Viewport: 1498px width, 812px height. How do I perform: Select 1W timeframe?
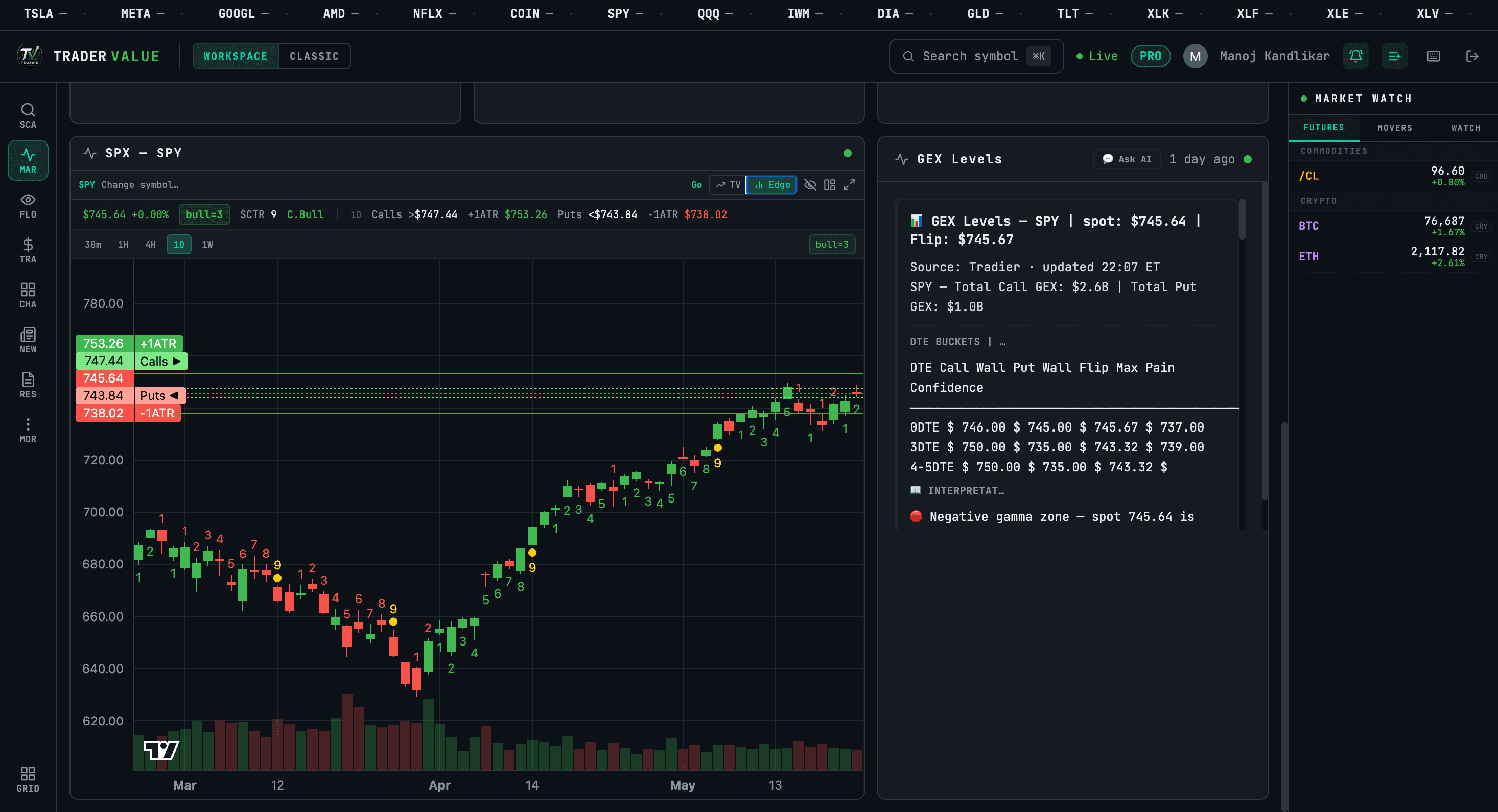[207, 245]
